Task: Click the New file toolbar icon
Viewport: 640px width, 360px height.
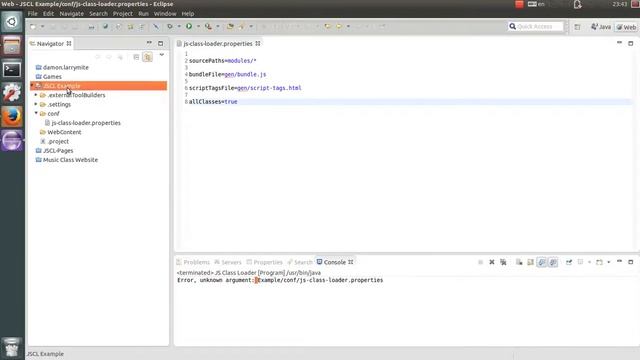Action: coord(33,27)
